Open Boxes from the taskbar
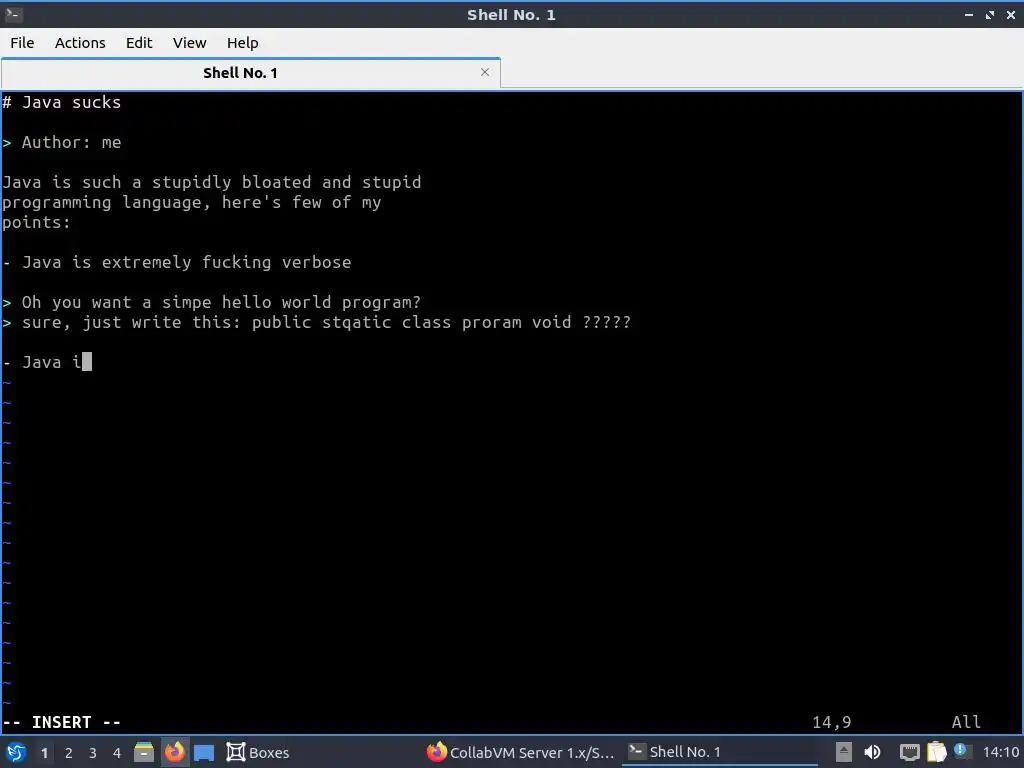 point(258,753)
